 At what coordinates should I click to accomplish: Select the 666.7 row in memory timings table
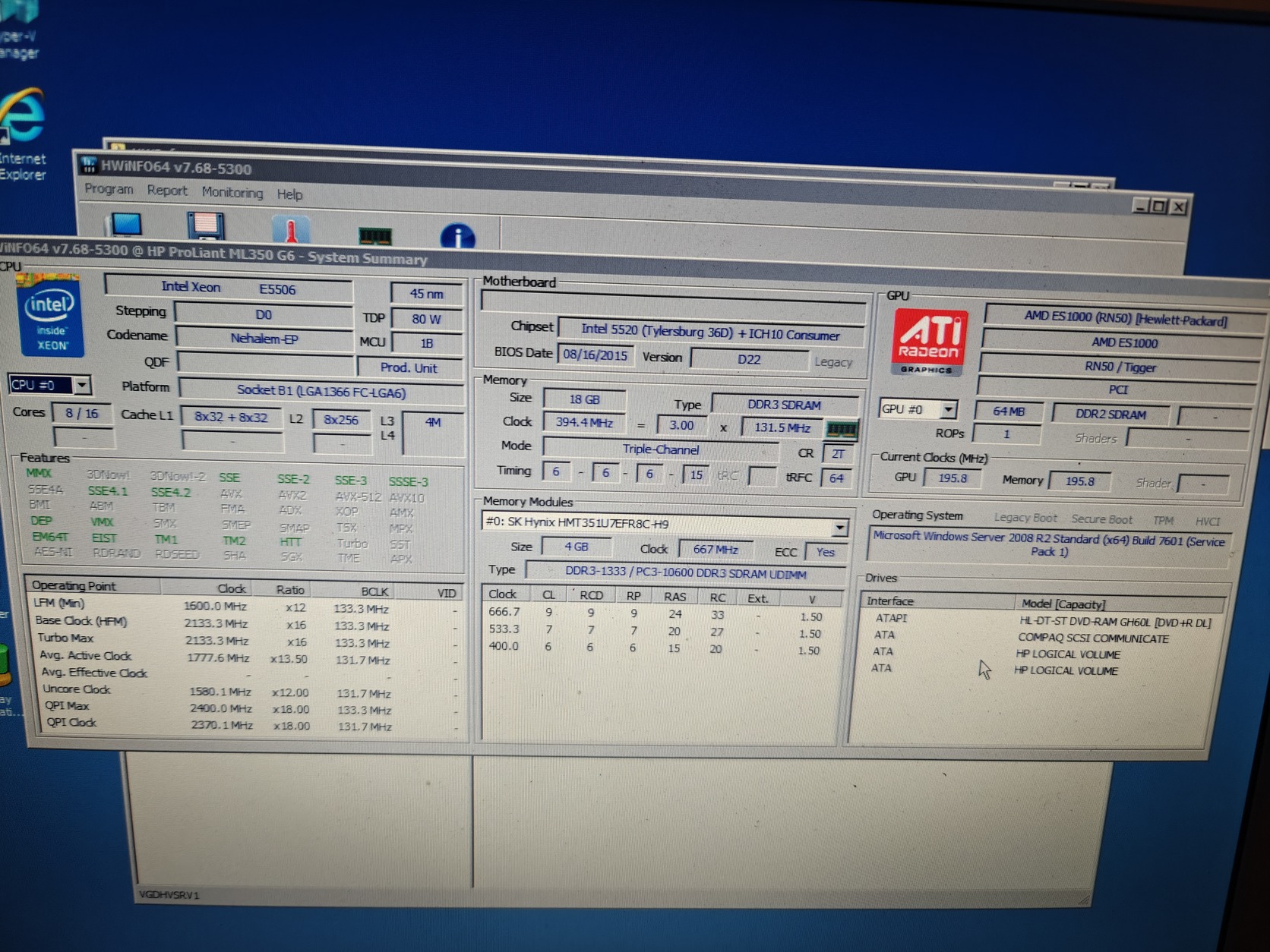(662, 613)
